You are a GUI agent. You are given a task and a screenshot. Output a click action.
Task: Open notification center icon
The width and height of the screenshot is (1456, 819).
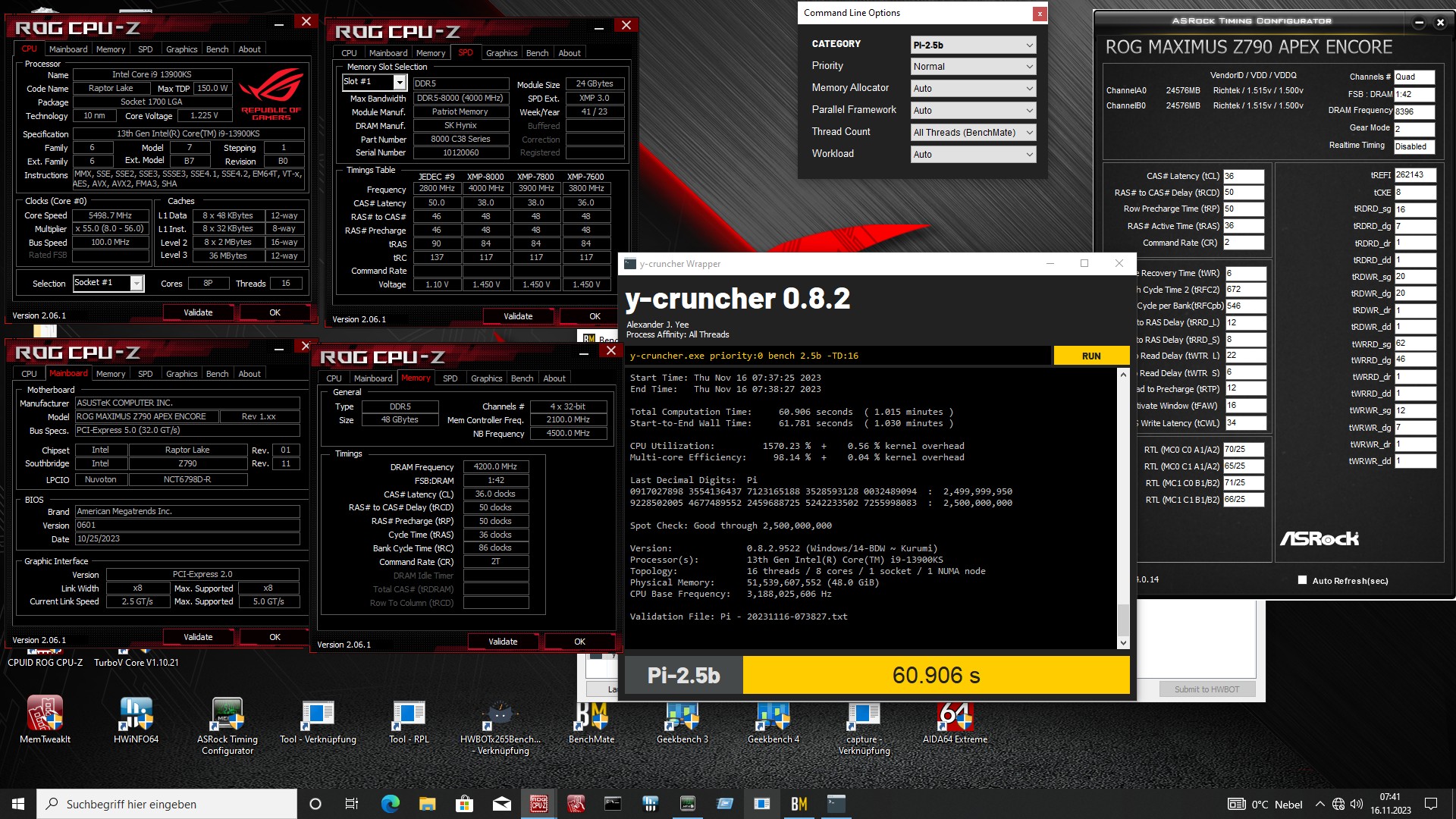point(1431,804)
